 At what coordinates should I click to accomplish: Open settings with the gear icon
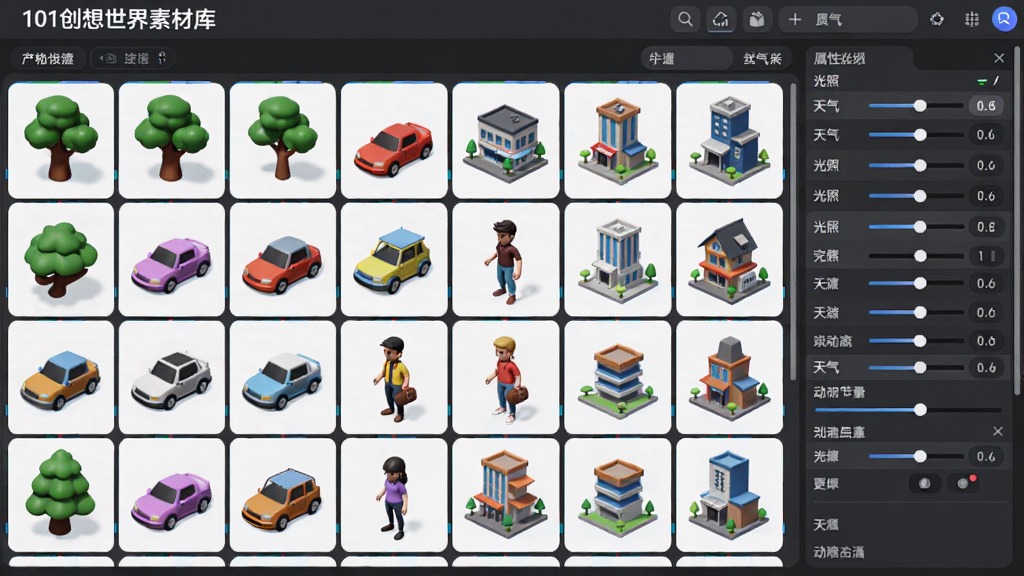(936, 19)
